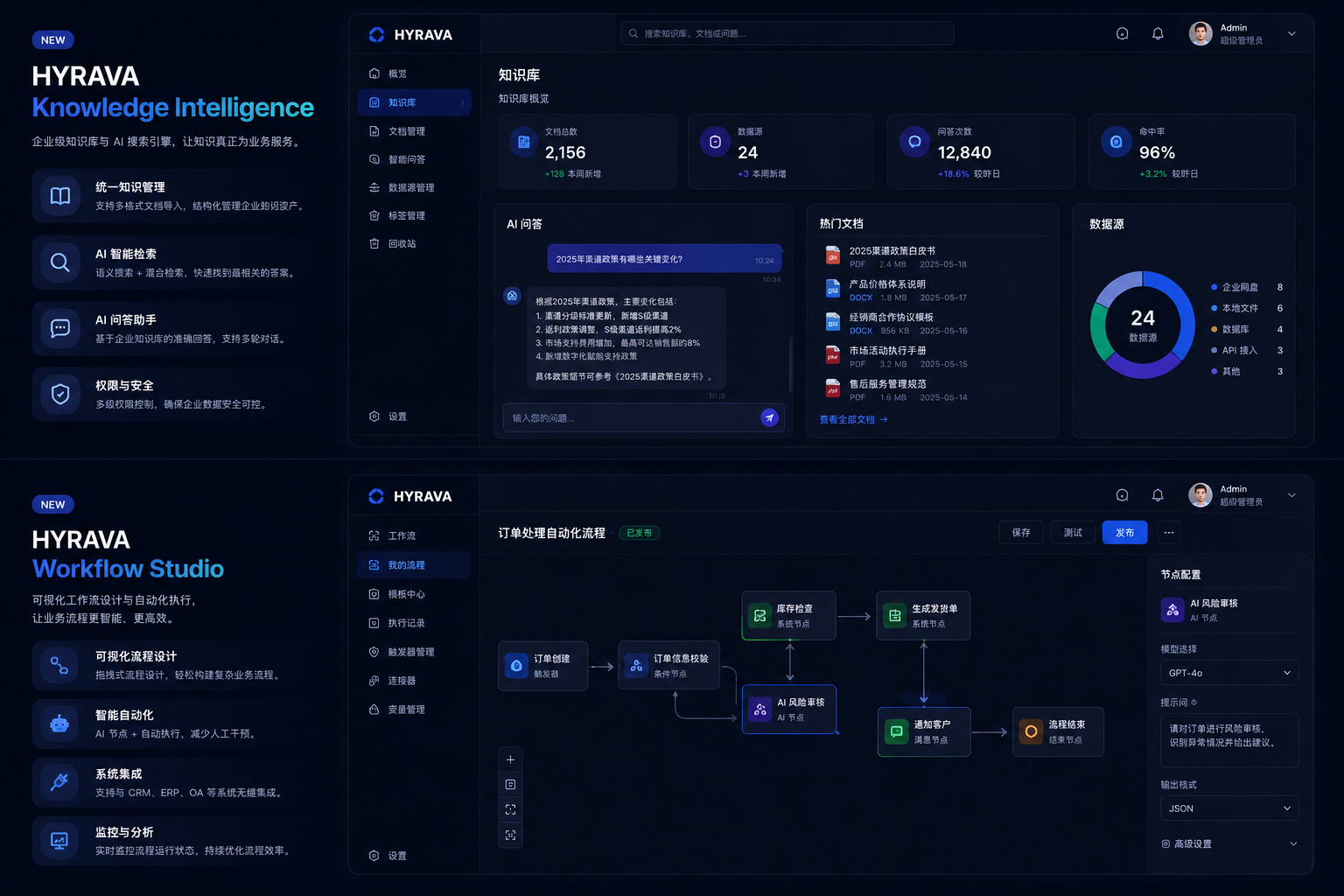The image size is (1344, 896).
Task: Focus the 搜索知识库 search field
Action: point(787,33)
